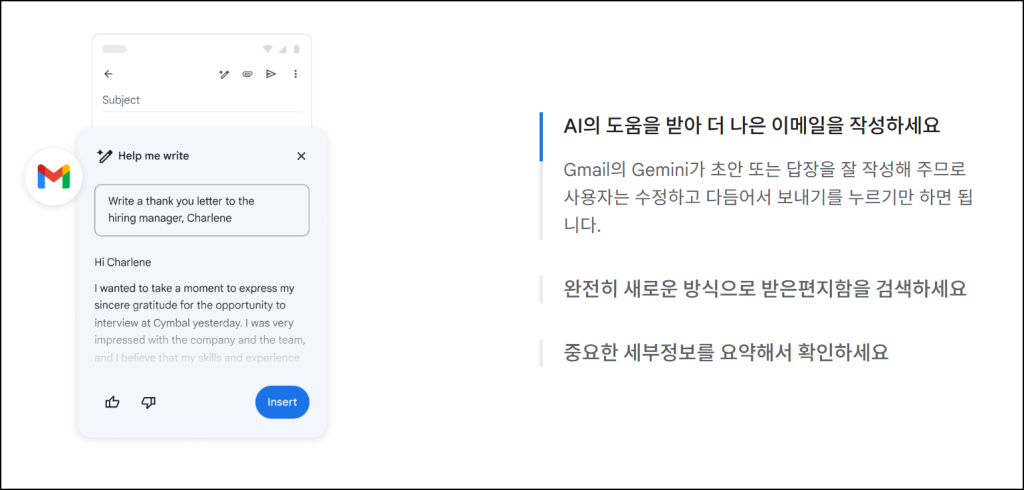Click the thumbs up feedback icon
Screen dimensions: 1024x490
click(112, 402)
